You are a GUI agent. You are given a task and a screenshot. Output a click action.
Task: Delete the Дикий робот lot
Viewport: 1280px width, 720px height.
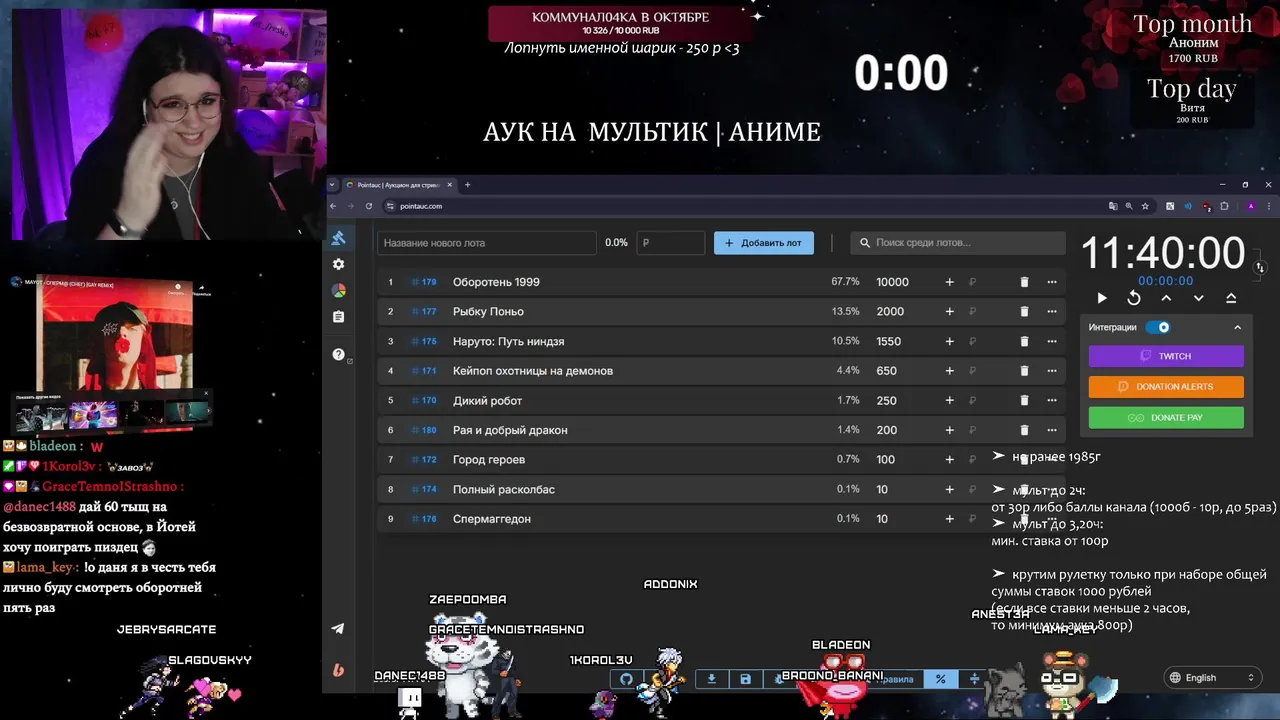pyautogui.click(x=1024, y=401)
